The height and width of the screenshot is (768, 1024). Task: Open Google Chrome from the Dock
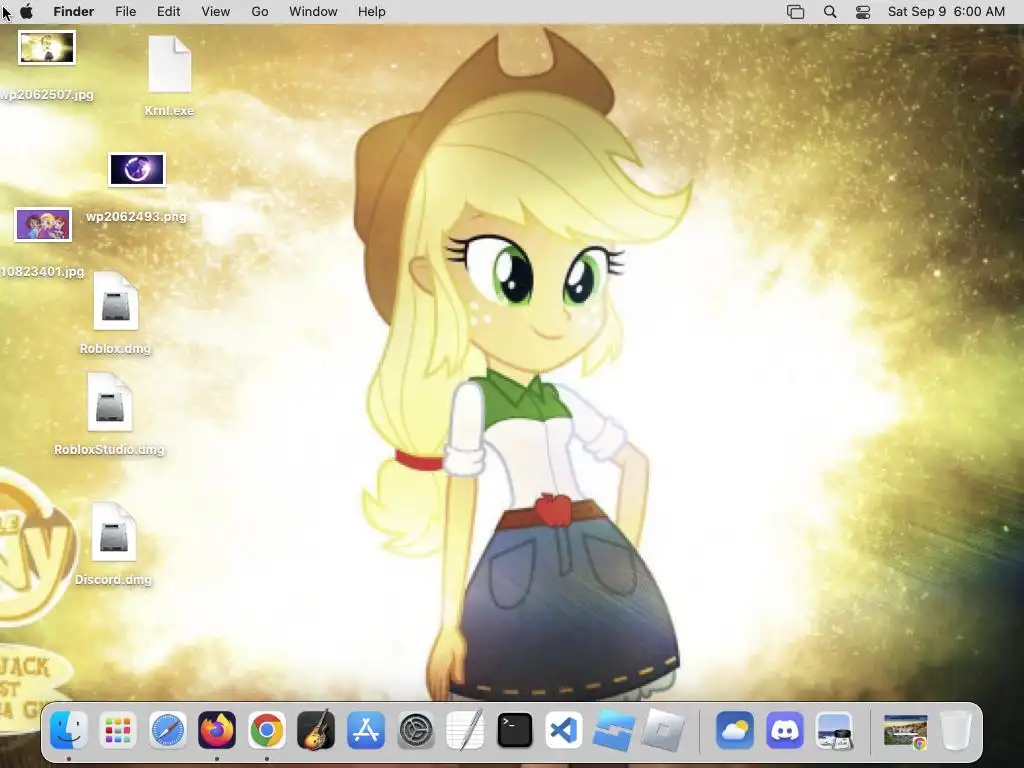click(266, 730)
